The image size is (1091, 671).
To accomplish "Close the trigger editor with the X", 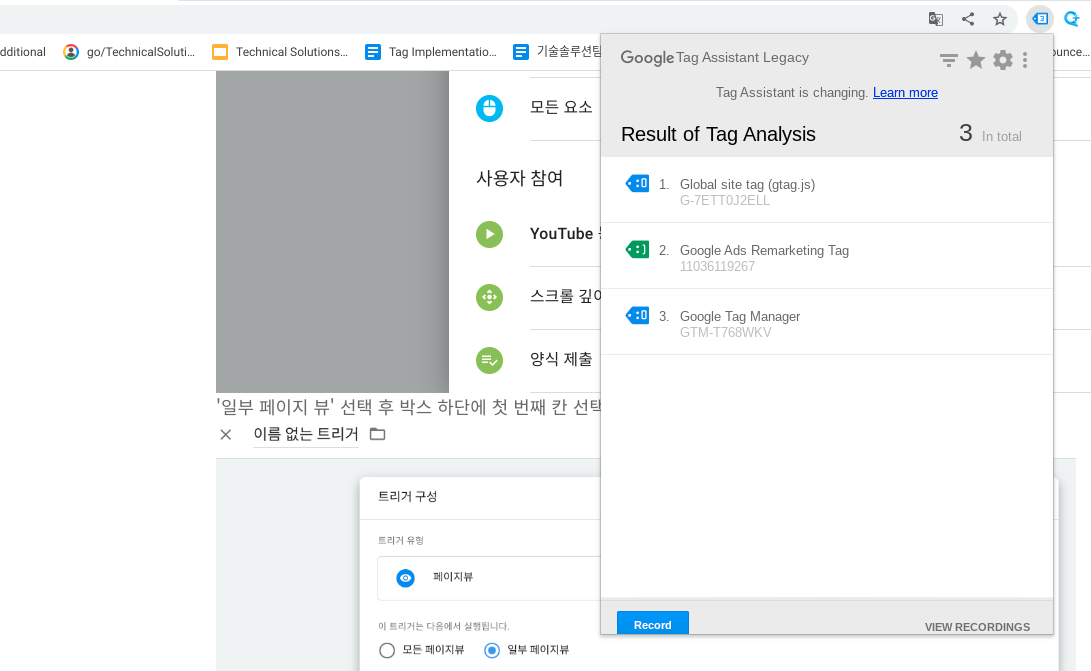I will (225, 435).
